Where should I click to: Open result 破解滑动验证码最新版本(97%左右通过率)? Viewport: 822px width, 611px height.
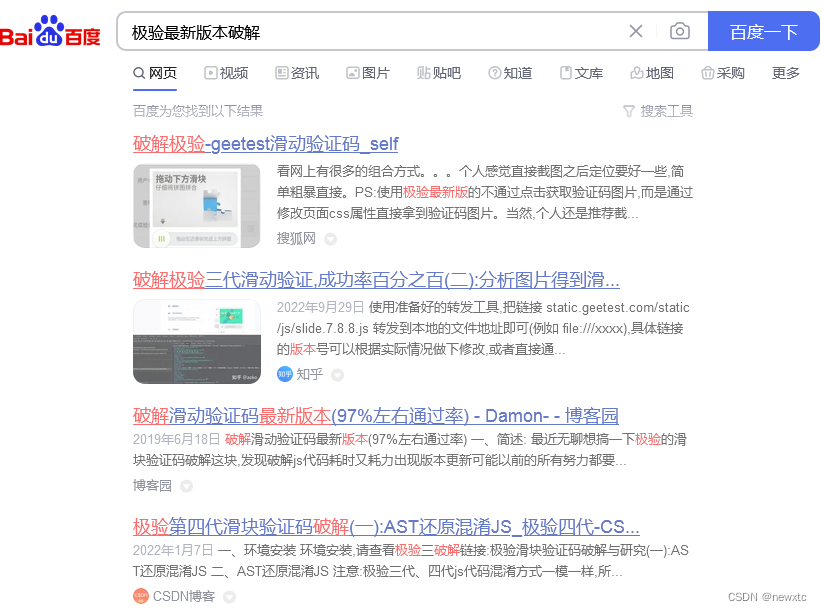[x=375, y=416]
